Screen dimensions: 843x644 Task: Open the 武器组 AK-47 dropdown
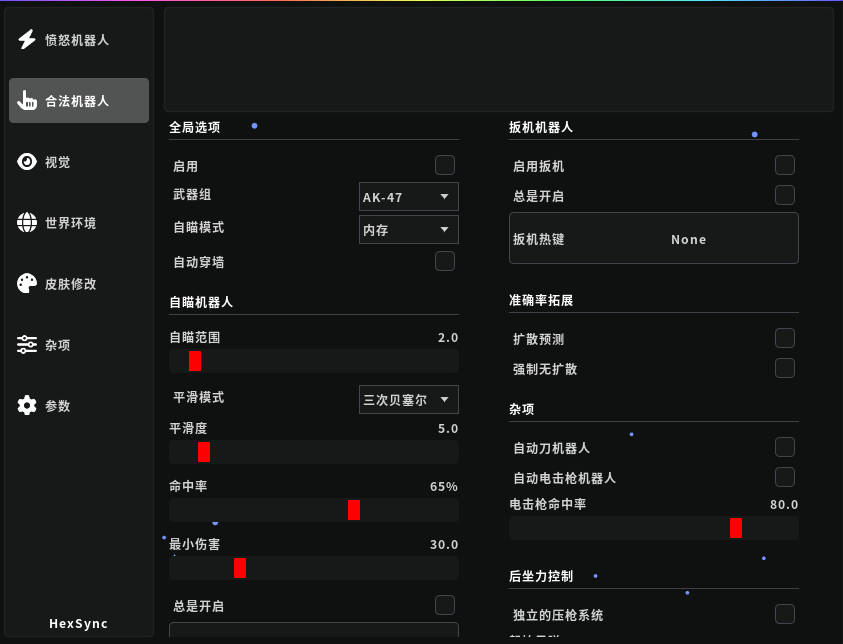(x=408, y=197)
